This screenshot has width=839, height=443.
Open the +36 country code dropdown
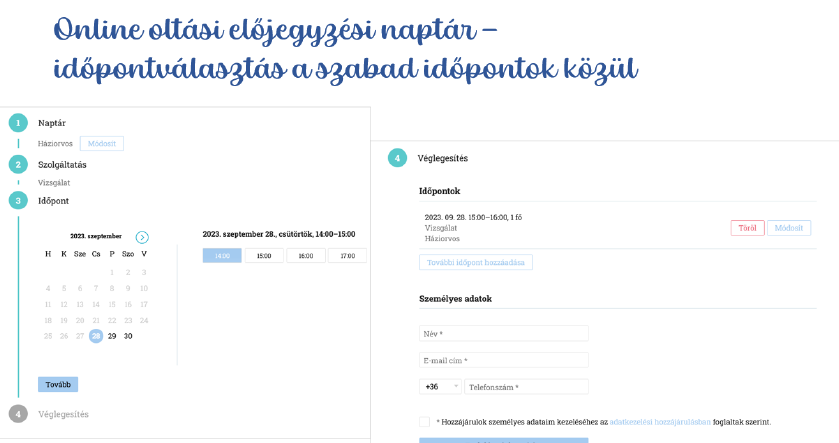pos(440,386)
